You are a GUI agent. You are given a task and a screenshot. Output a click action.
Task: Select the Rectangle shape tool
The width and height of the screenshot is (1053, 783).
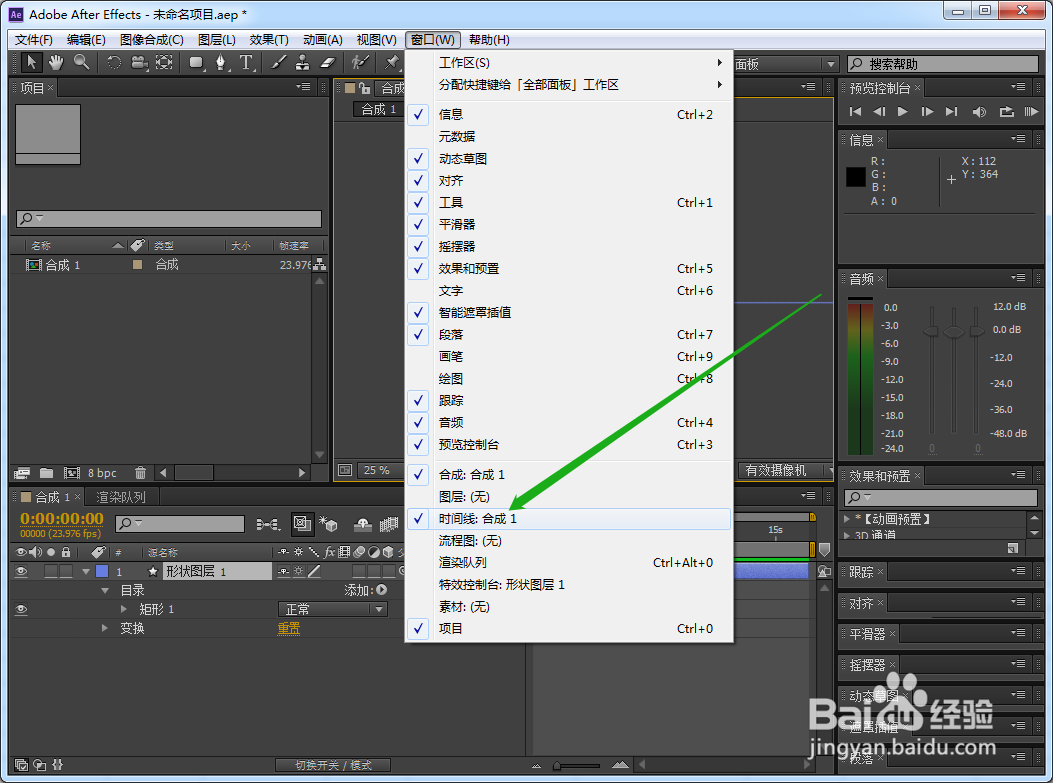click(196, 63)
